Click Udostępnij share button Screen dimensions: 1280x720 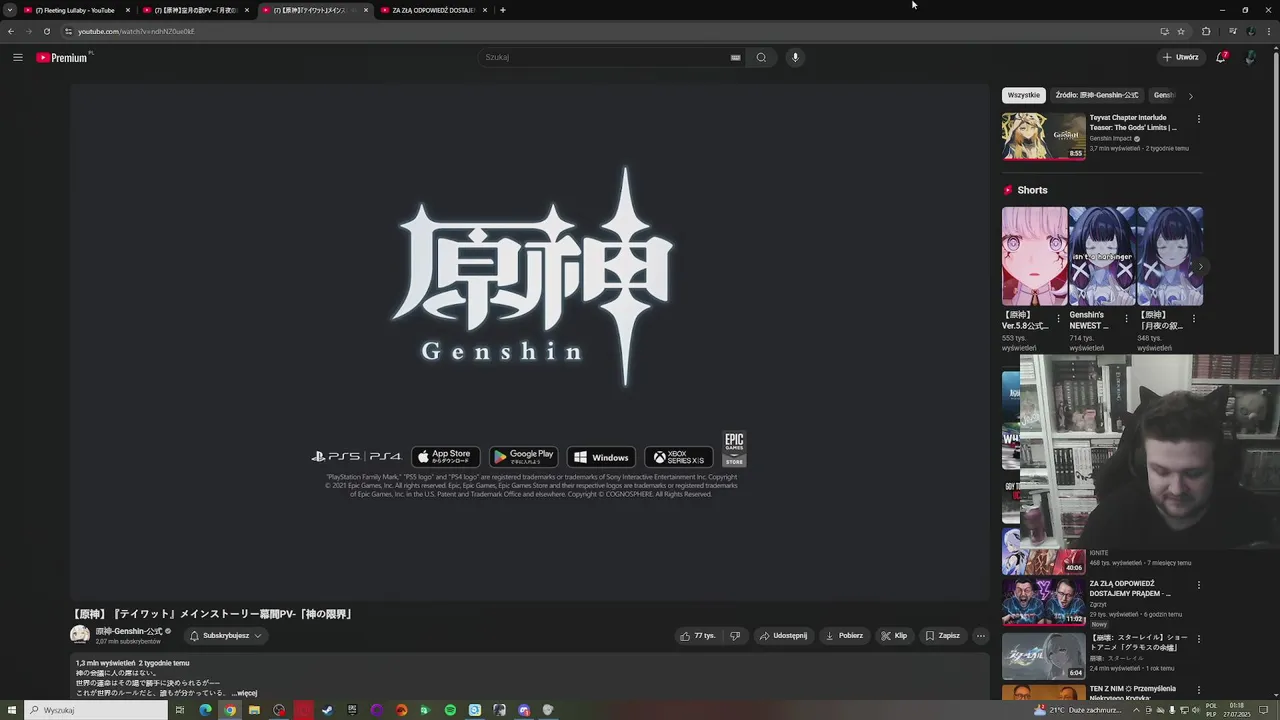tap(783, 635)
